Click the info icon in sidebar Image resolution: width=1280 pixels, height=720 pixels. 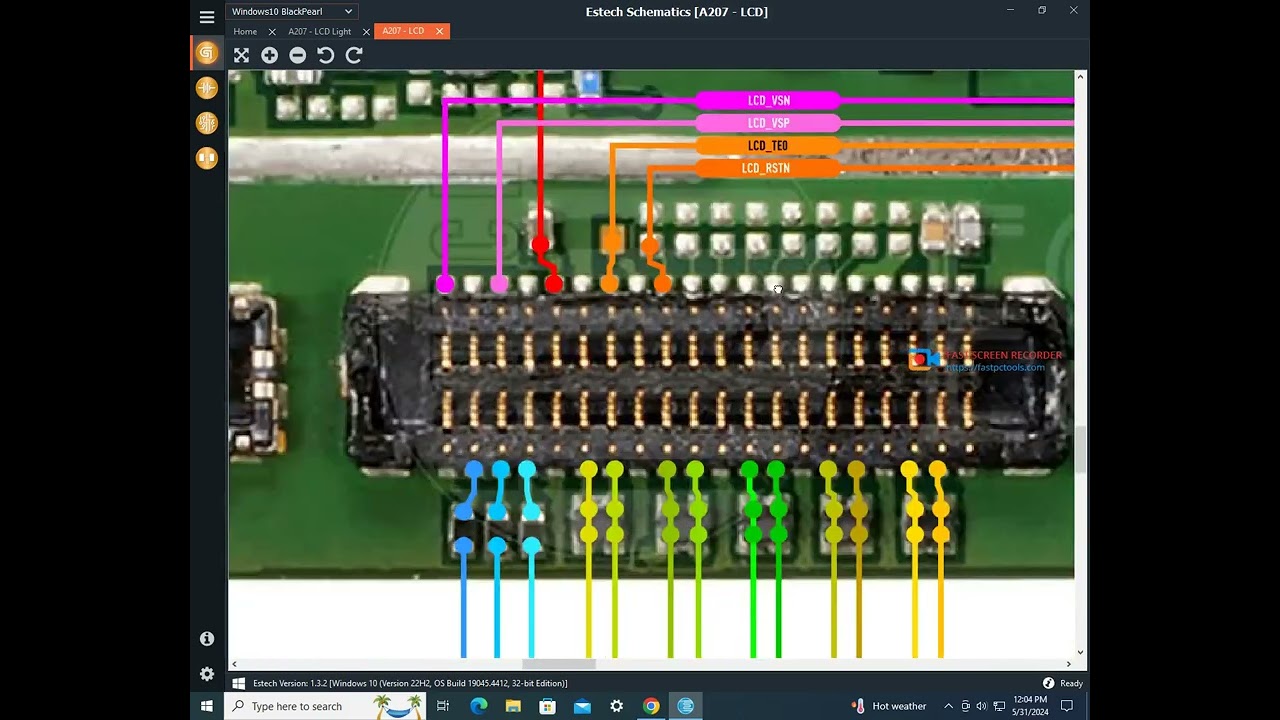pos(207,639)
